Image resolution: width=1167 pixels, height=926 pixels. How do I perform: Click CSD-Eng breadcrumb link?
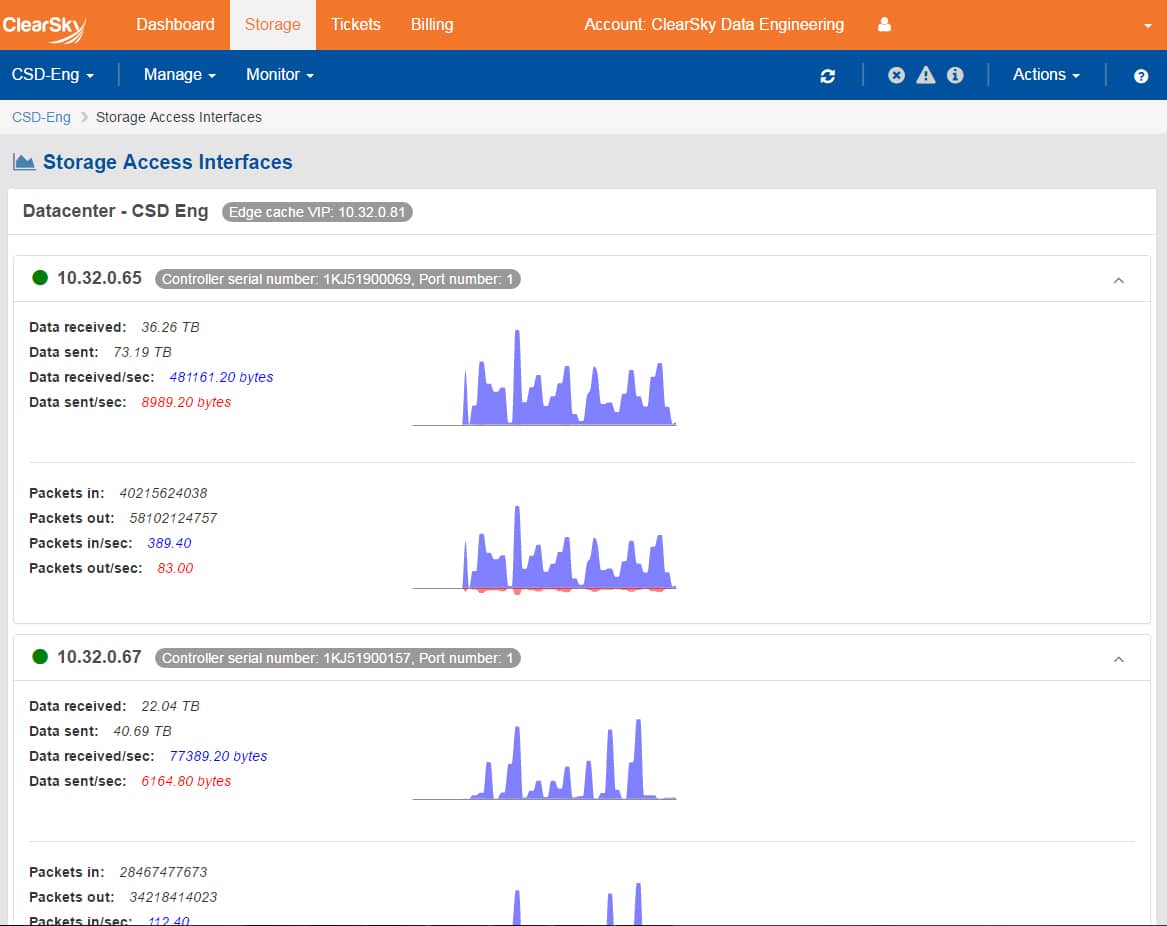[41, 117]
